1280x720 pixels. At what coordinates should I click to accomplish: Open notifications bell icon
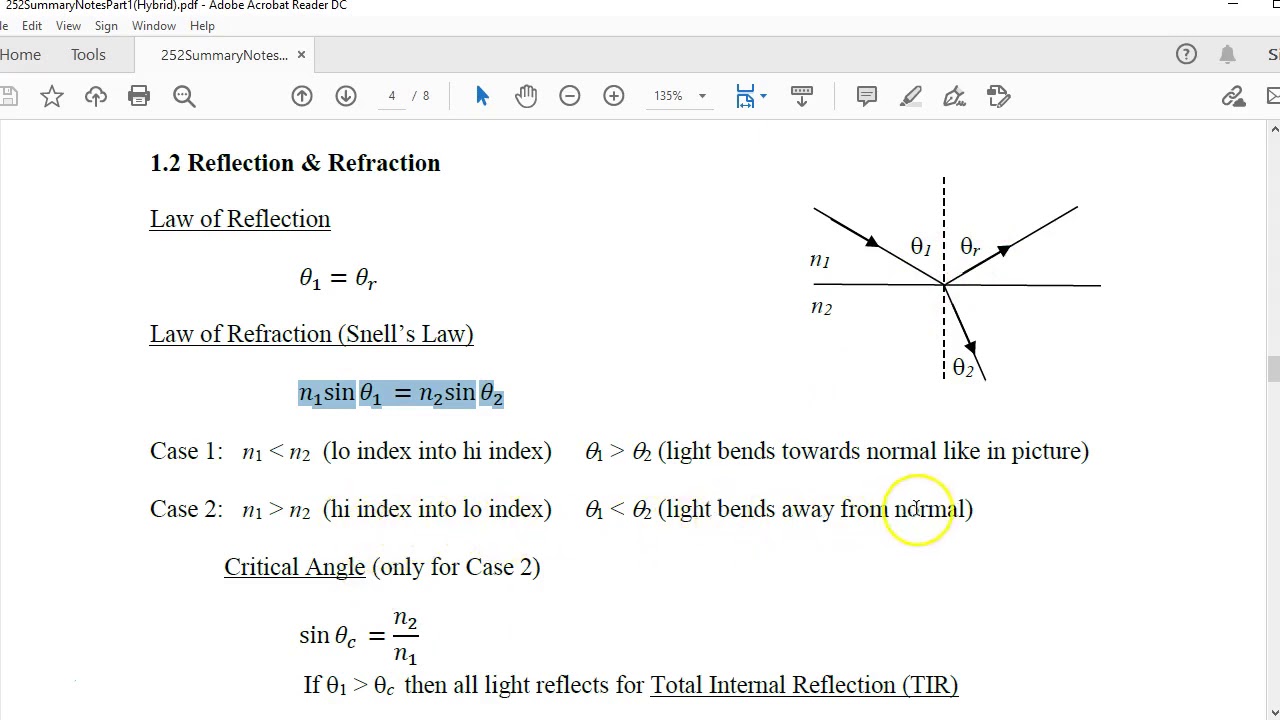(1228, 55)
